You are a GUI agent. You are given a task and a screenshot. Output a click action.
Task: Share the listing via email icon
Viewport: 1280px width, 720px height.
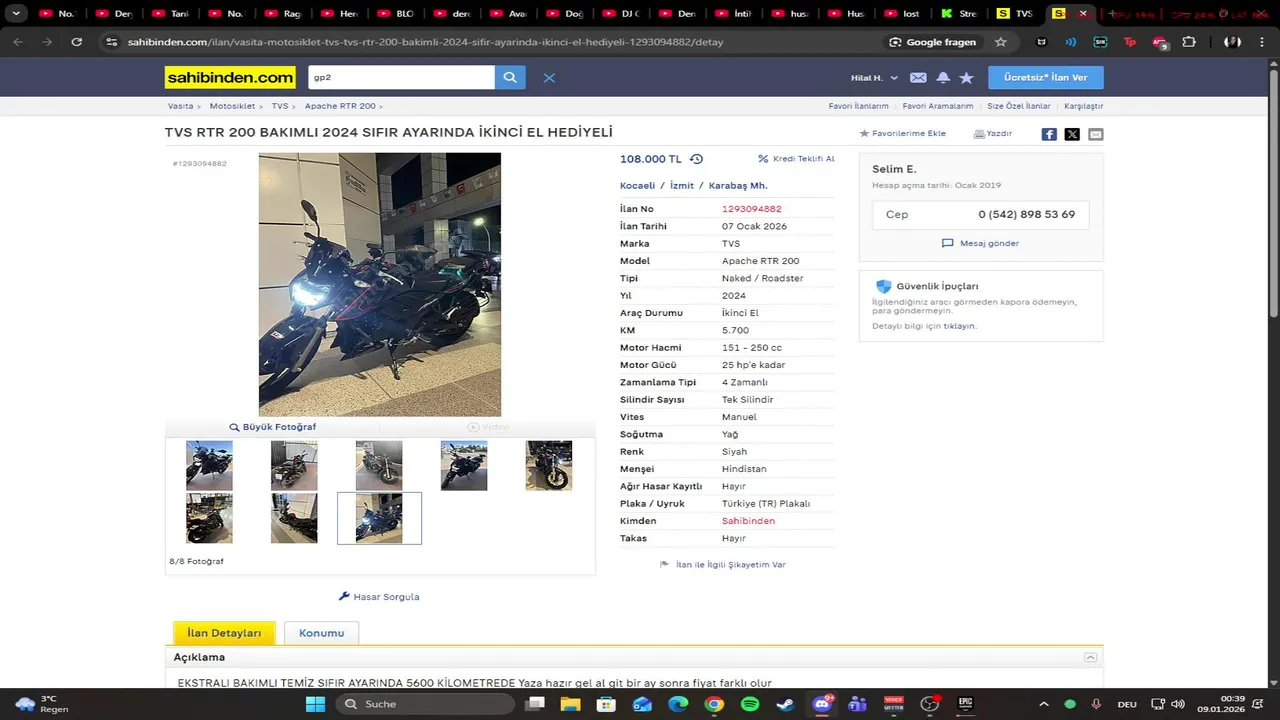(1096, 134)
